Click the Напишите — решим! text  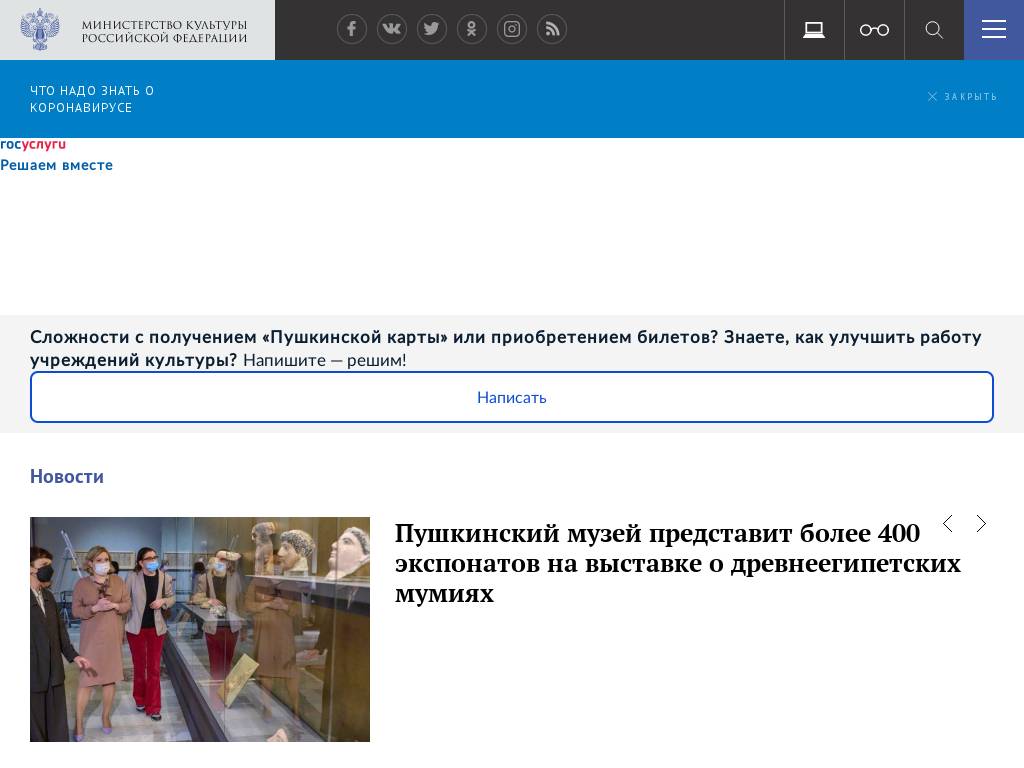coord(325,360)
